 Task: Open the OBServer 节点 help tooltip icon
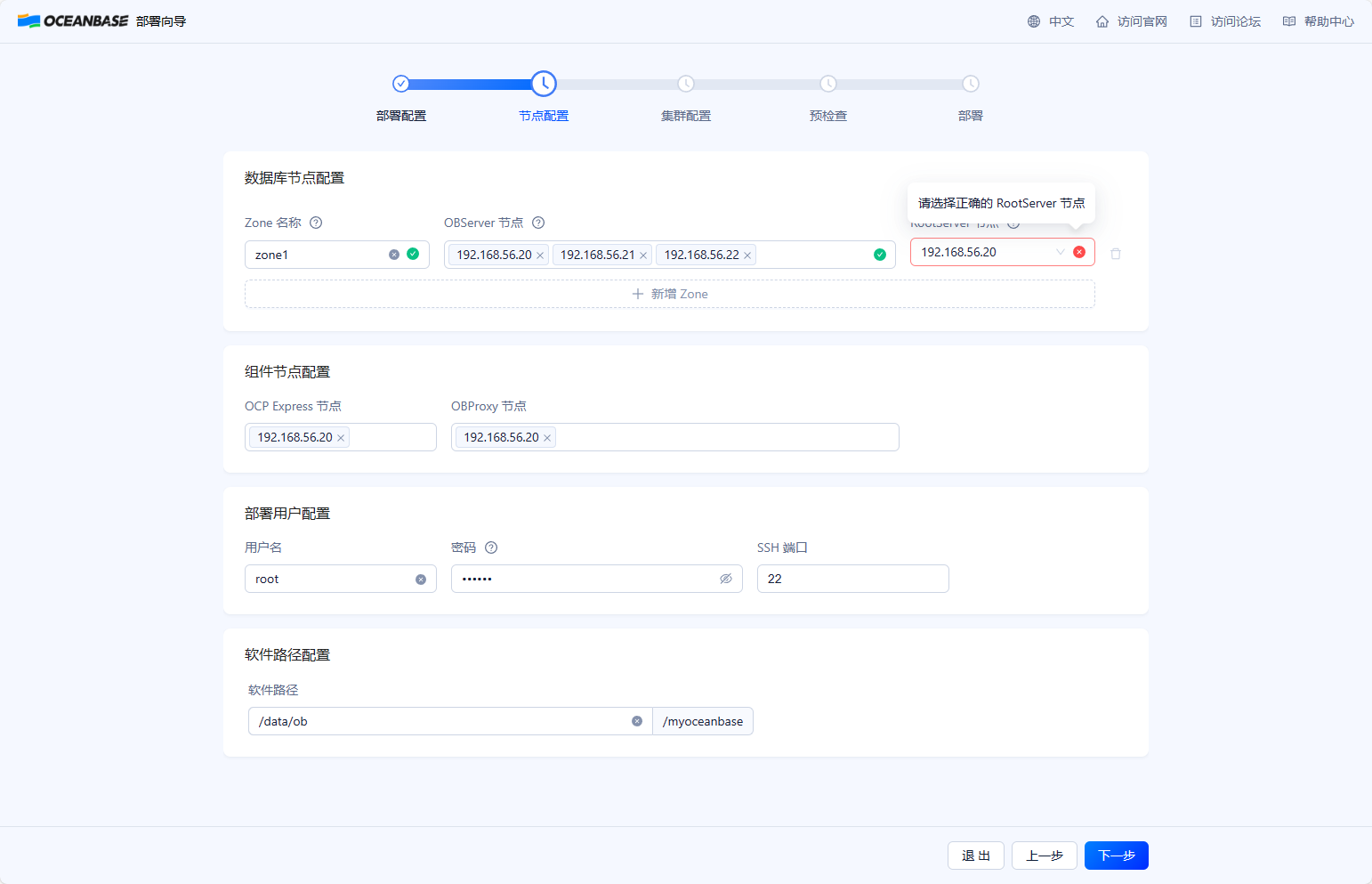pyautogui.click(x=538, y=223)
